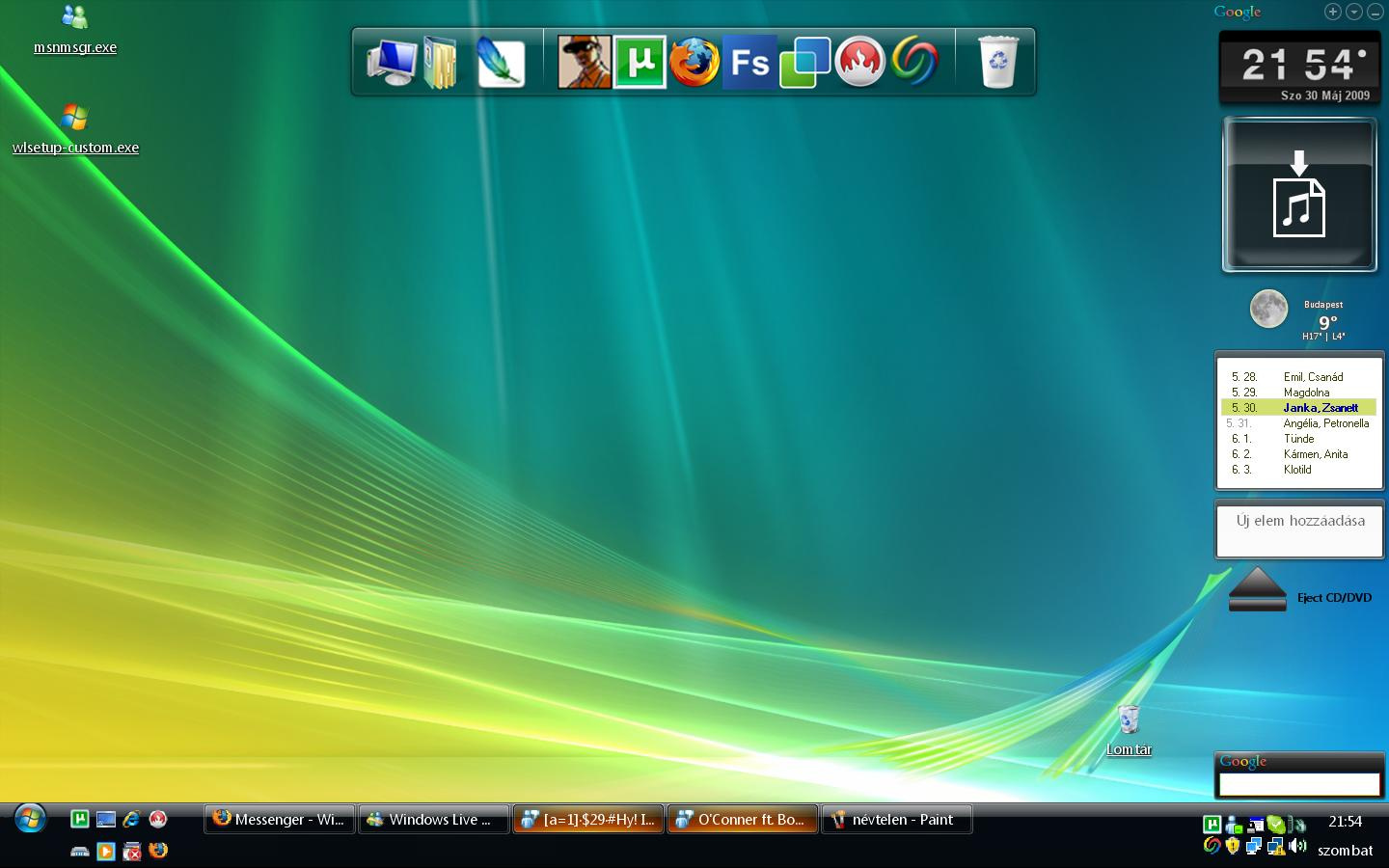The height and width of the screenshot is (868, 1389).
Task: Launch Internet Explorer from Quick Launch
Action: (131, 820)
